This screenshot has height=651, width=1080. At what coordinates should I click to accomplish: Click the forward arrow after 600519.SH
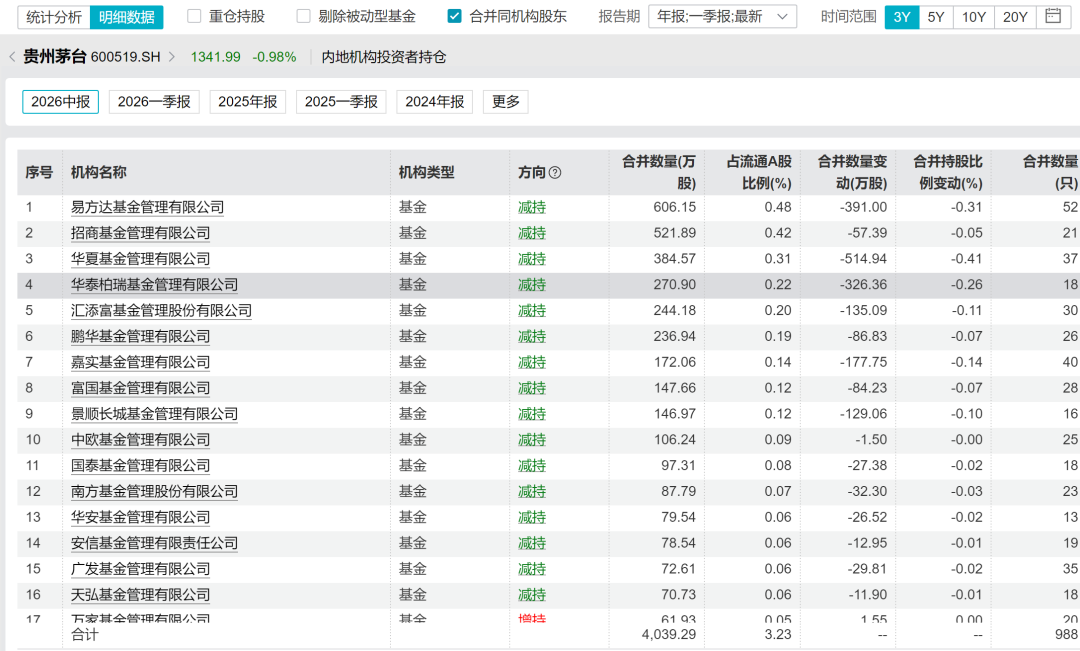(x=172, y=57)
